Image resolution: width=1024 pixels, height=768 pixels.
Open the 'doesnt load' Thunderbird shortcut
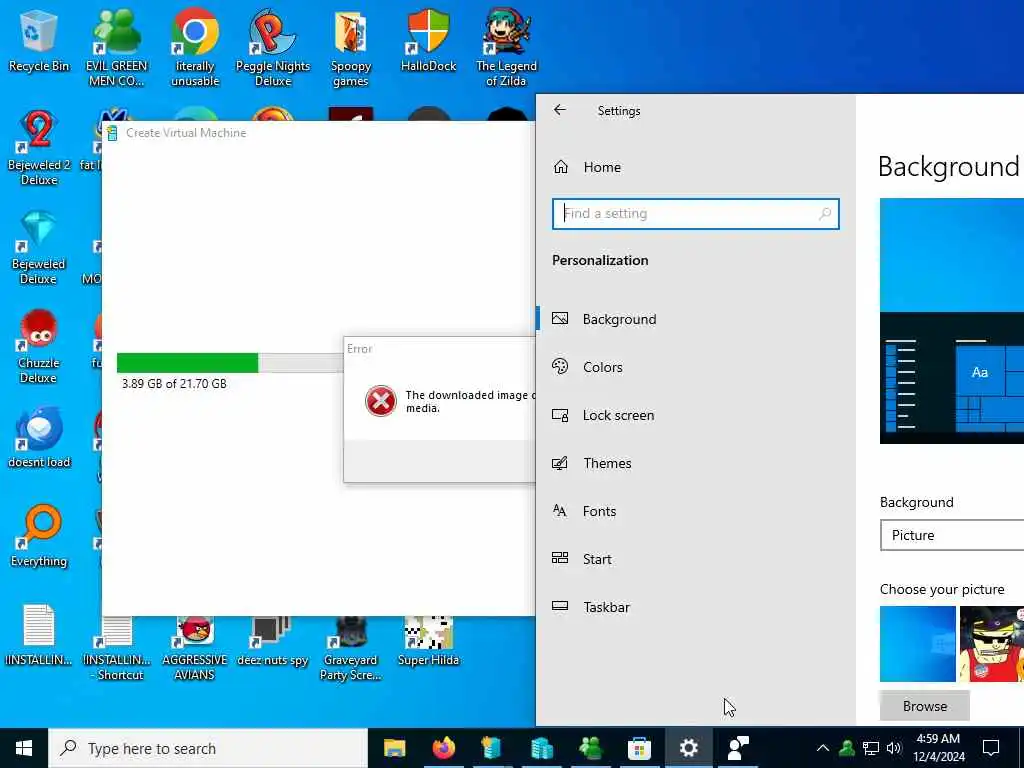(x=39, y=438)
